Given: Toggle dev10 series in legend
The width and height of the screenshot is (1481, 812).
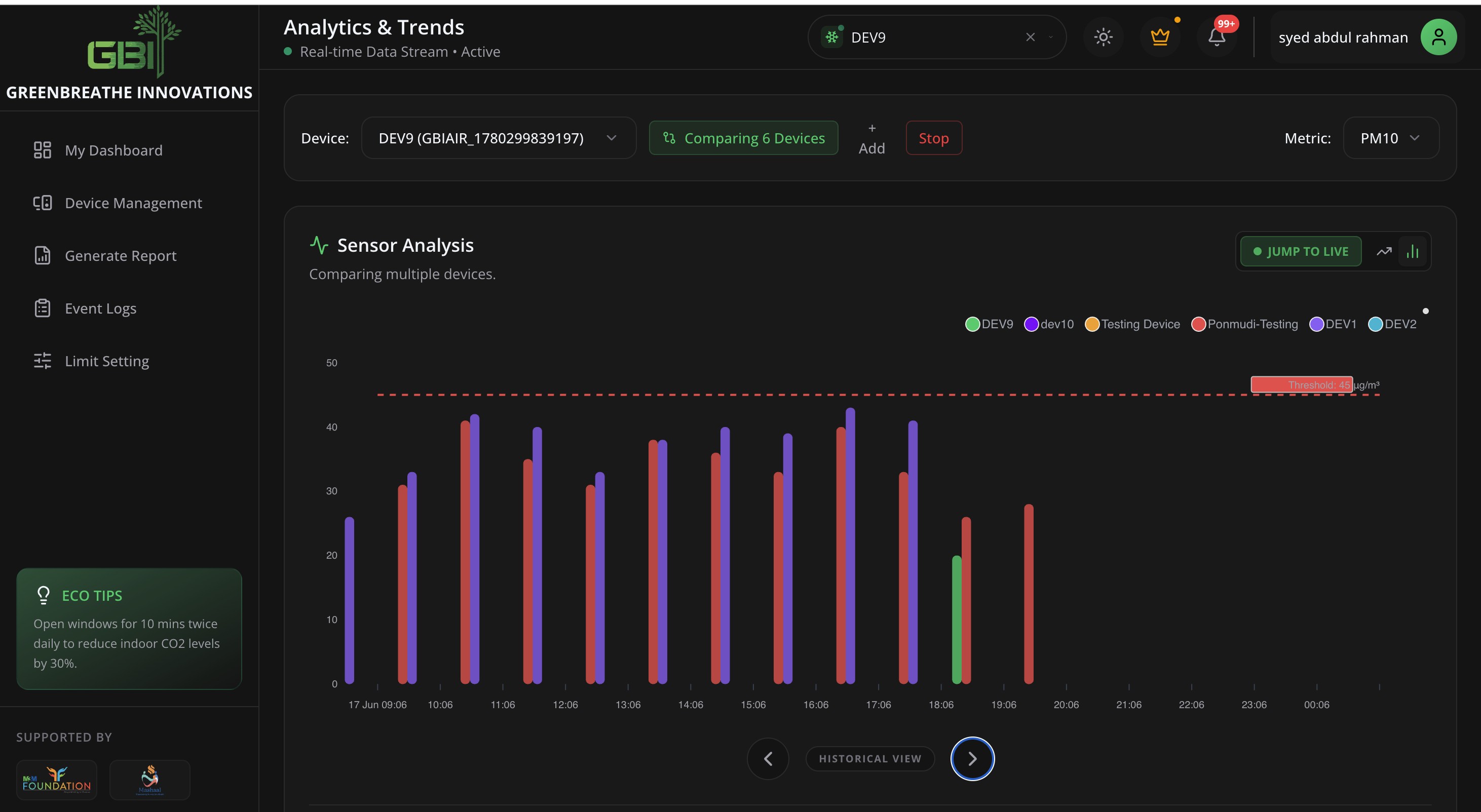Looking at the screenshot, I should pyautogui.click(x=1049, y=324).
